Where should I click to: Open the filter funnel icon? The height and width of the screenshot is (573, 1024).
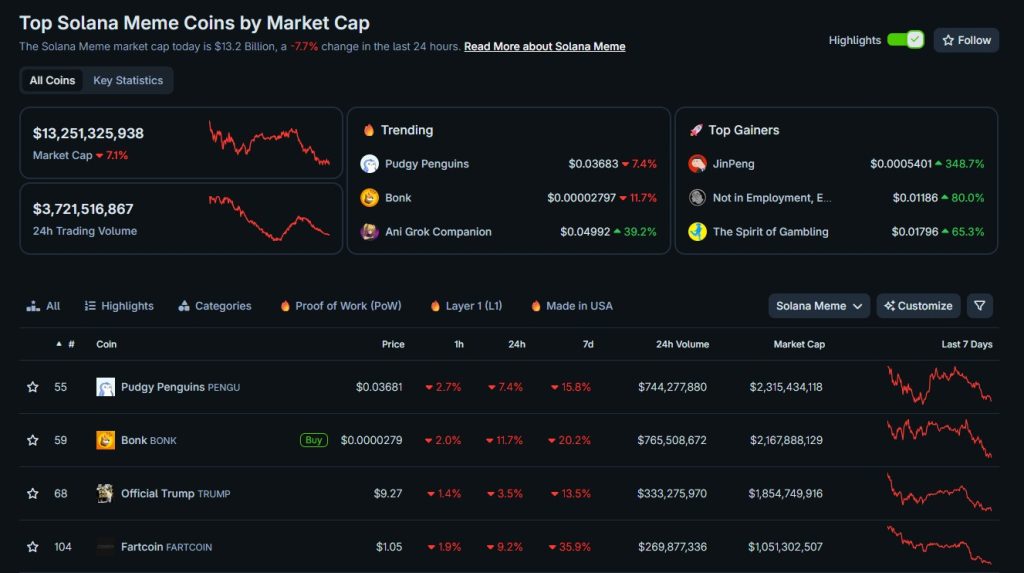pyautogui.click(x=980, y=306)
